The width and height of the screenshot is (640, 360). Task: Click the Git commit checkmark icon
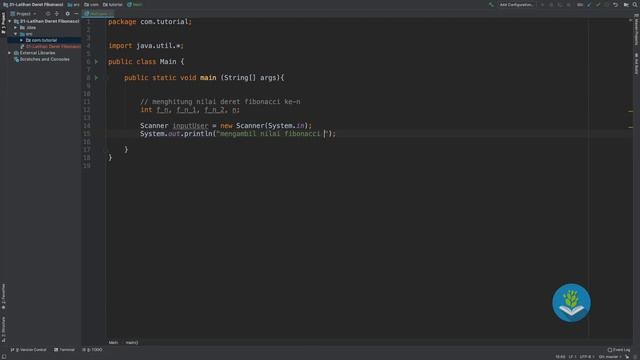click(598, 5)
